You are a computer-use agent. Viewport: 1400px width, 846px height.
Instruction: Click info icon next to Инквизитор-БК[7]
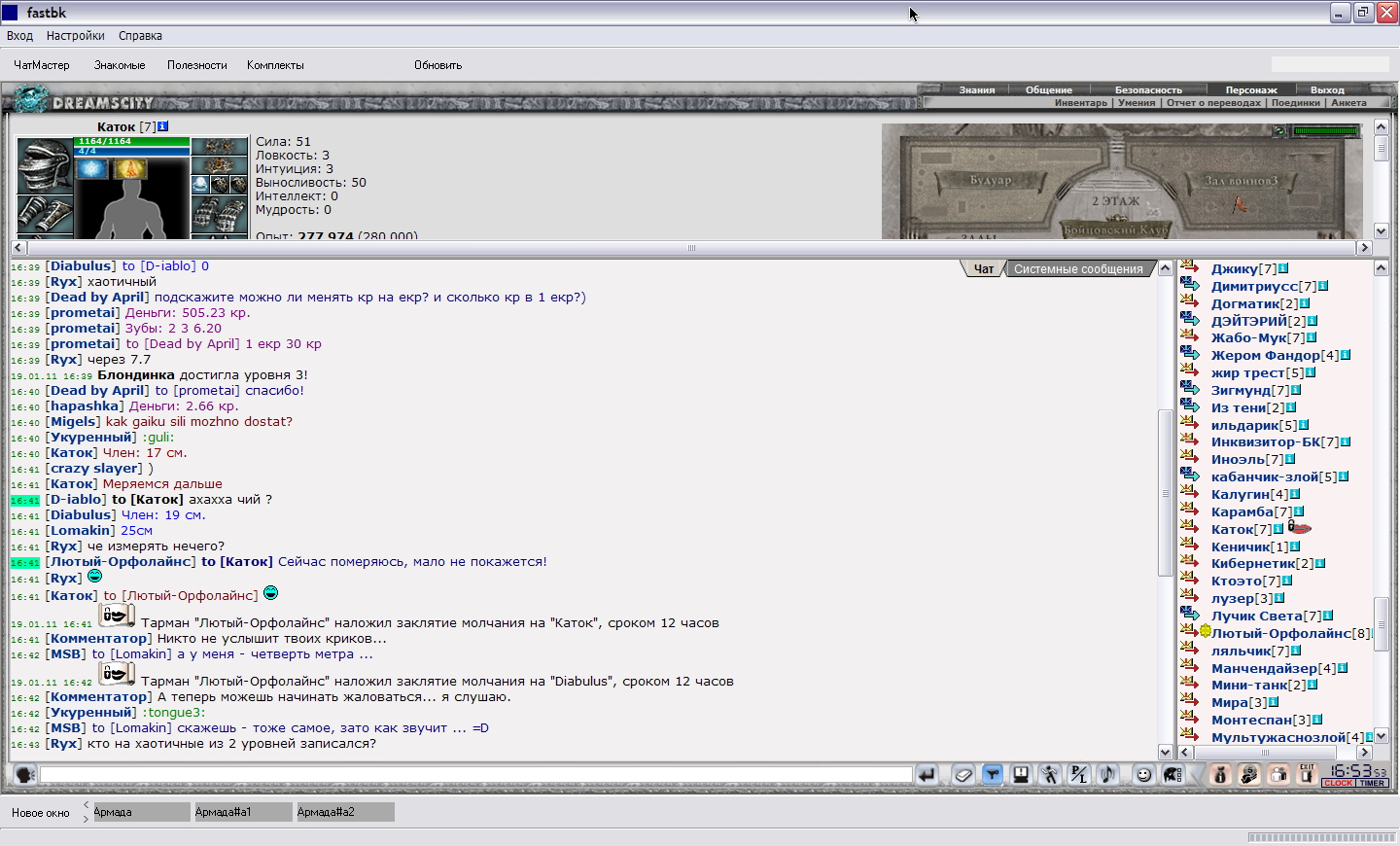[x=1346, y=441]
